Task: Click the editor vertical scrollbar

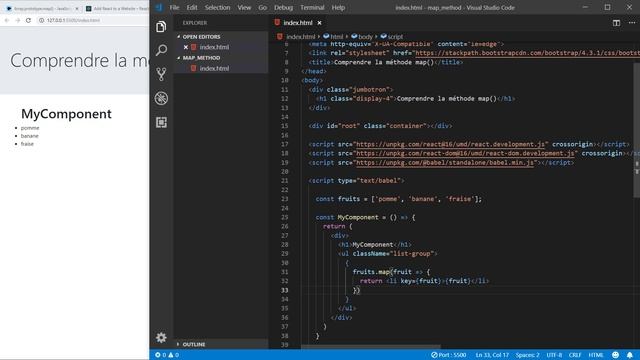Action: click(x=637, y=130)
